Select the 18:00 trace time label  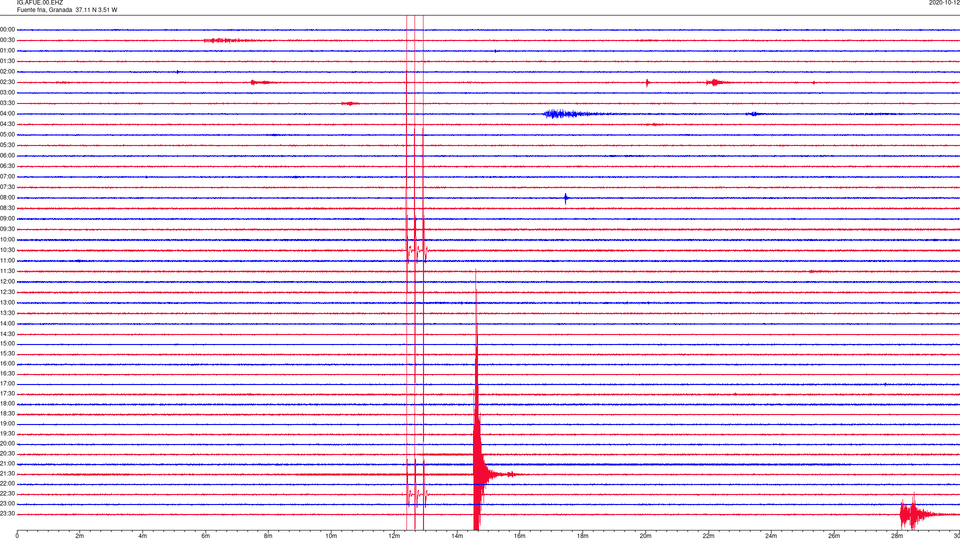(7, 404)
